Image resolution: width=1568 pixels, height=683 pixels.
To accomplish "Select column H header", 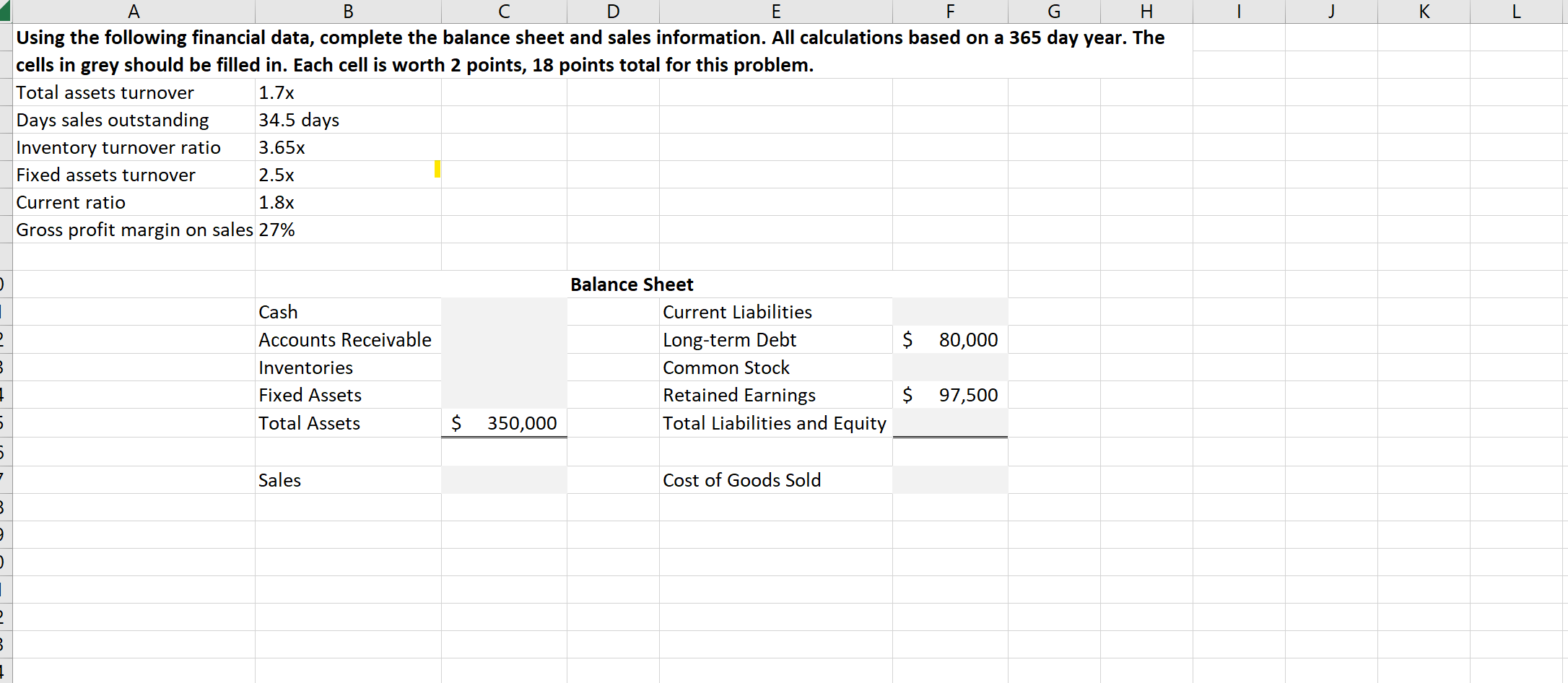I will (x=1146, y=12).
